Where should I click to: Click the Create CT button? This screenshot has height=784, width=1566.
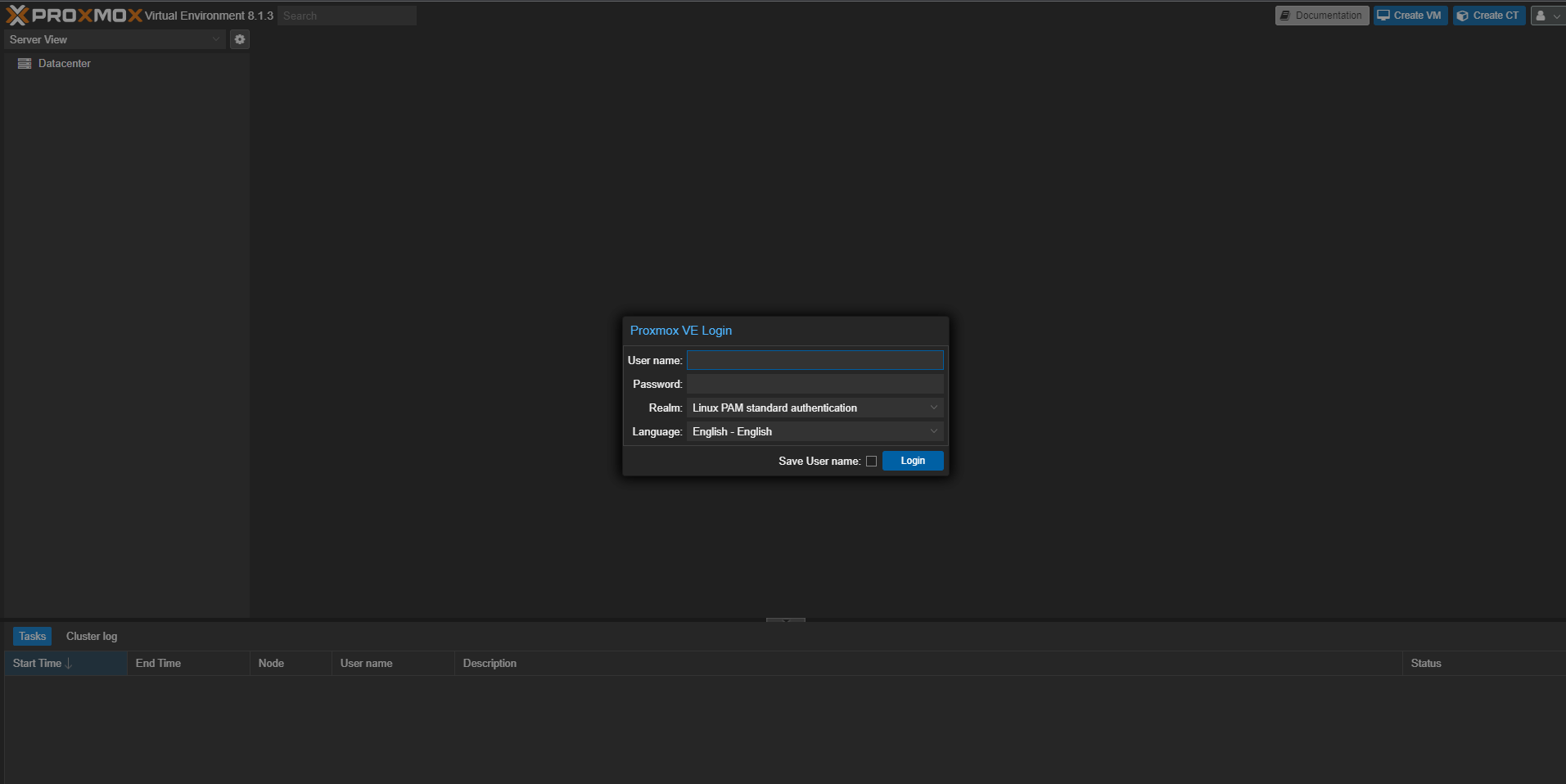(x=1489, y=16)
